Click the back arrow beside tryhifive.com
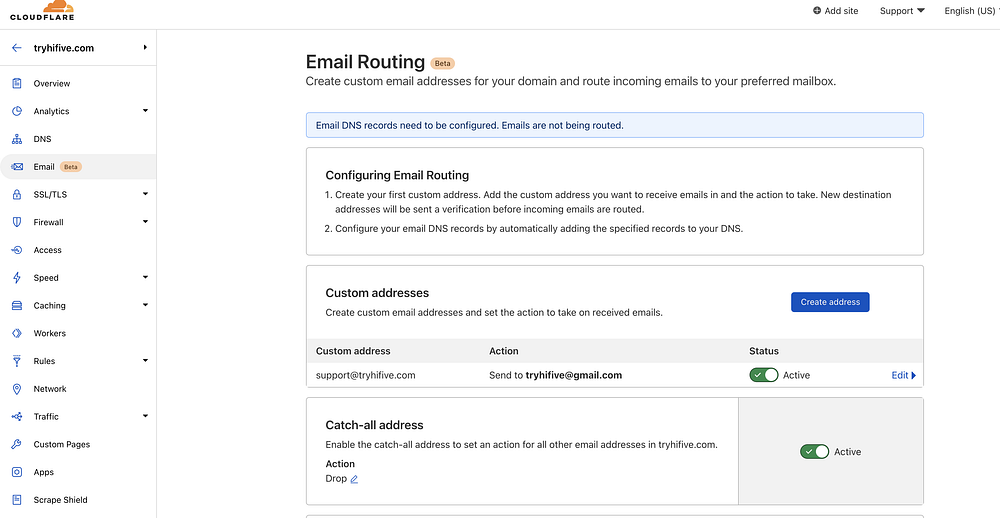 pos(17,47)
